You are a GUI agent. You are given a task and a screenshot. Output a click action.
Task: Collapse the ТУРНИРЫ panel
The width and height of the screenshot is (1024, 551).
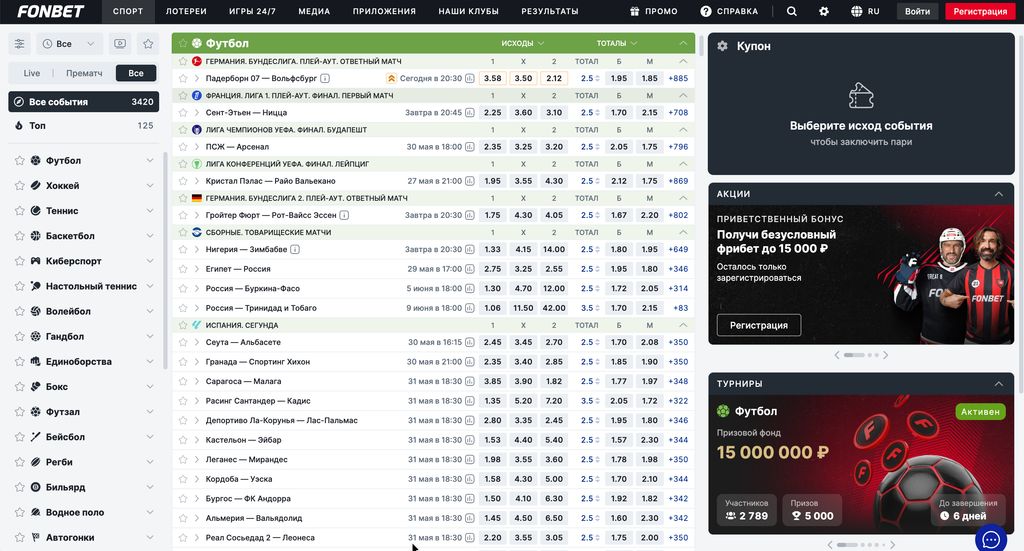[x=999, y=384]
